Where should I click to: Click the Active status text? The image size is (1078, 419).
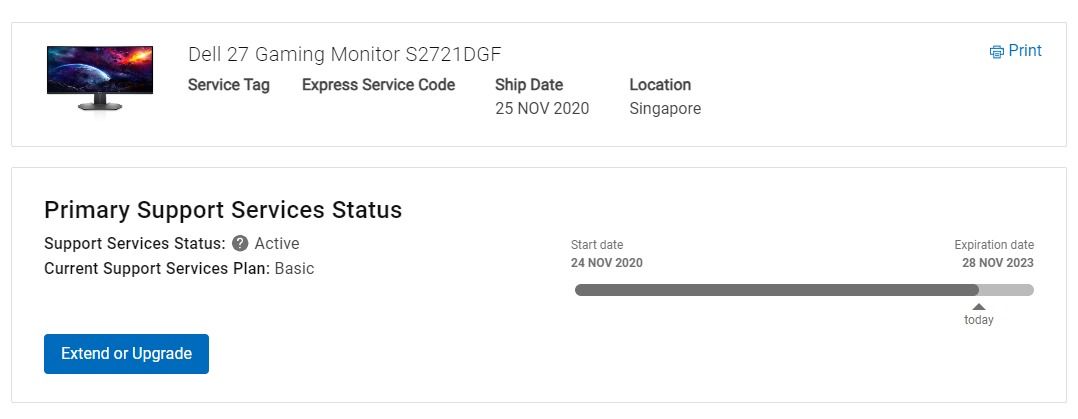click(277, 244)
